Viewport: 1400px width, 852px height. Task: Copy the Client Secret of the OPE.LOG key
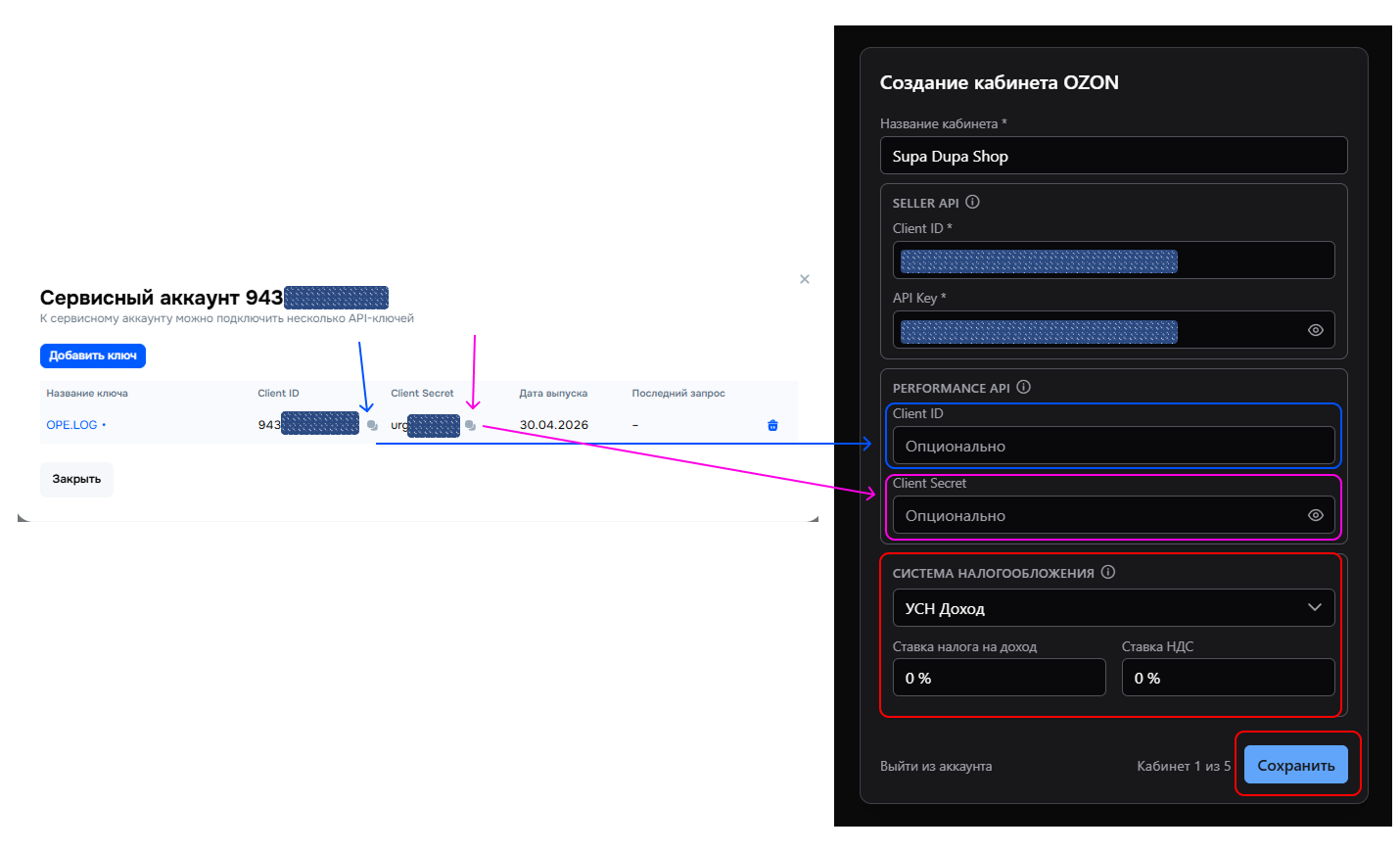[470, 425]
